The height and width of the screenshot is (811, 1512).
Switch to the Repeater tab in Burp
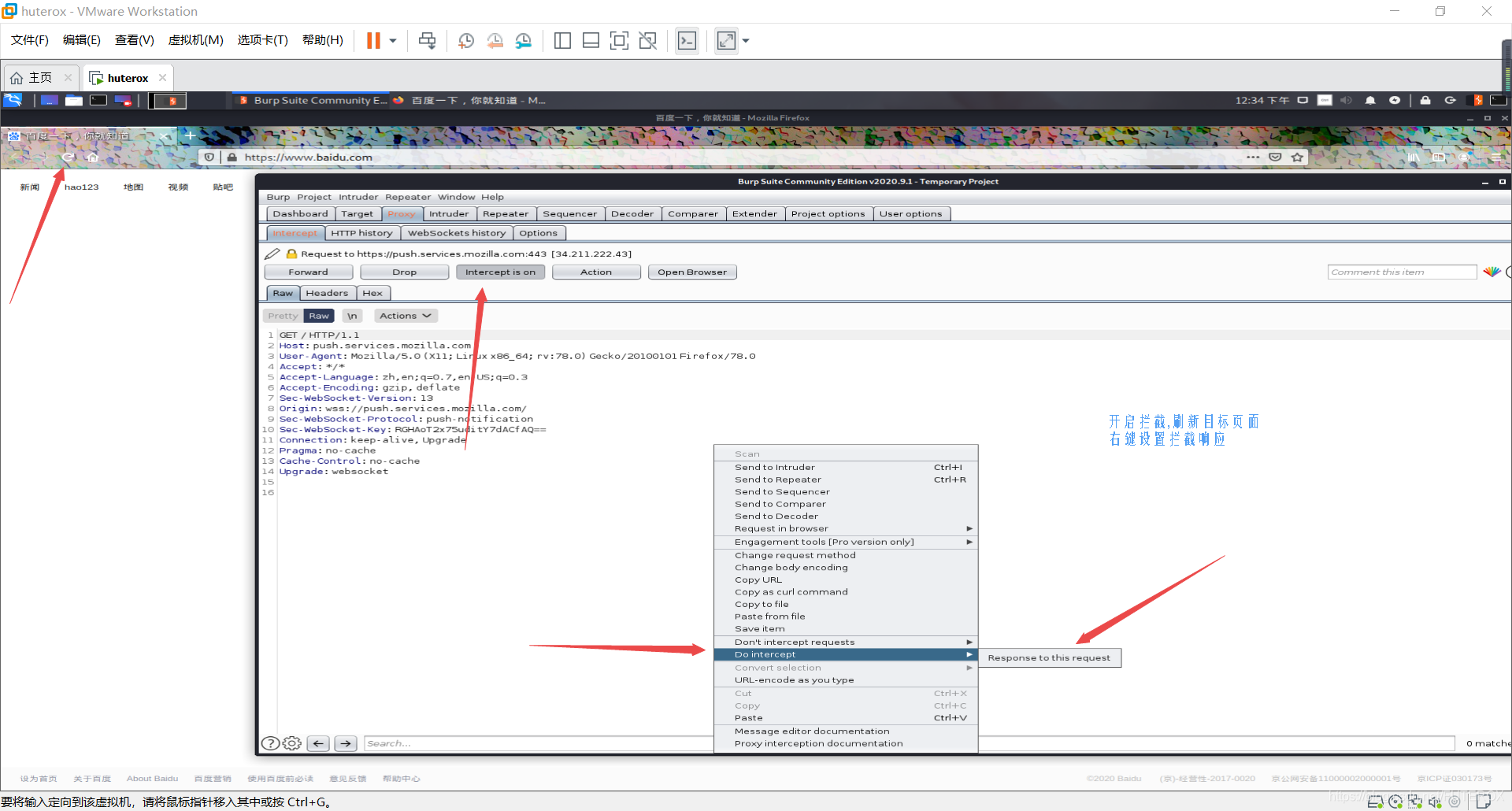coord(506,213)
